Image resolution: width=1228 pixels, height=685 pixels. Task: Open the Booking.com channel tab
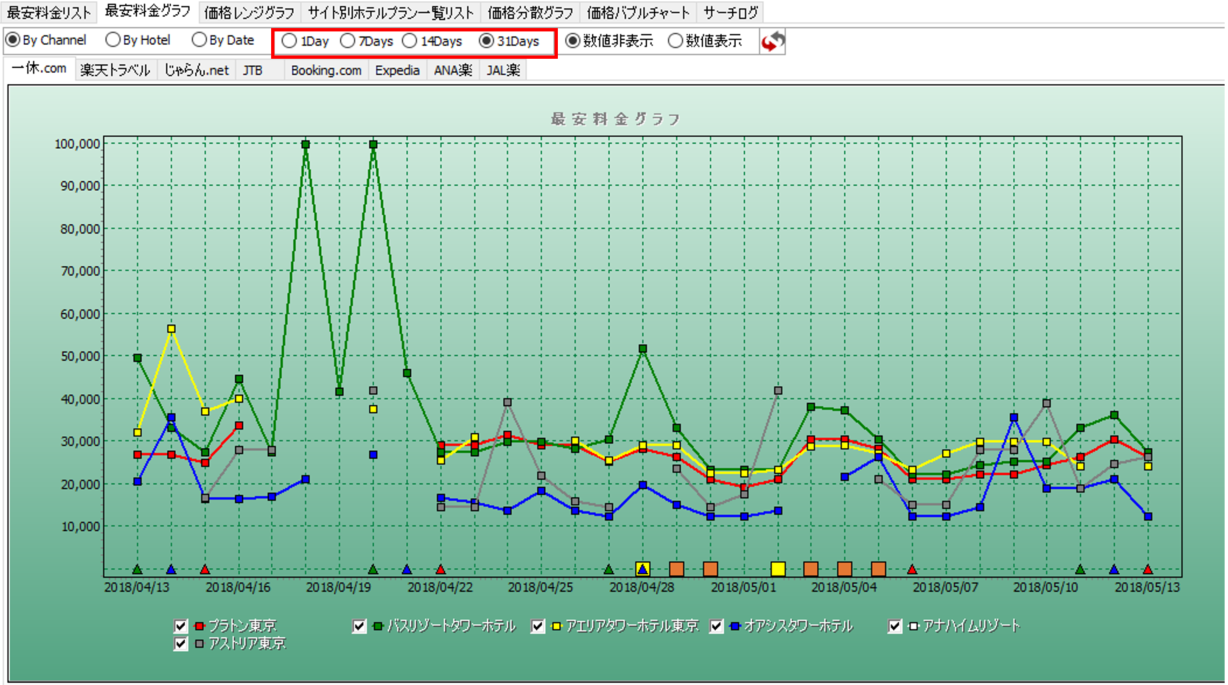pos(326,70)
